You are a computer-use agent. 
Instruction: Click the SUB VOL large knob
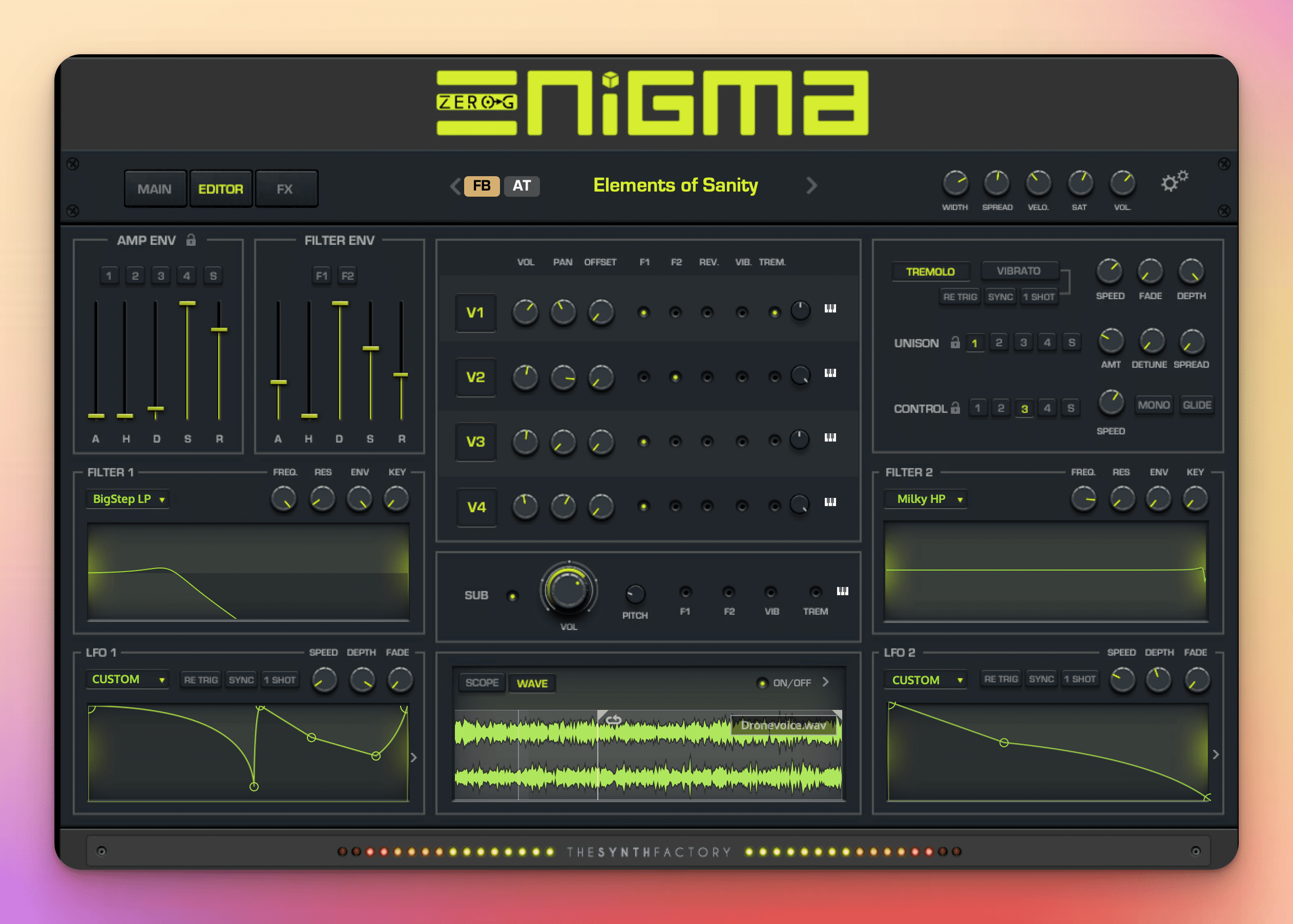[x=569, y=590]
